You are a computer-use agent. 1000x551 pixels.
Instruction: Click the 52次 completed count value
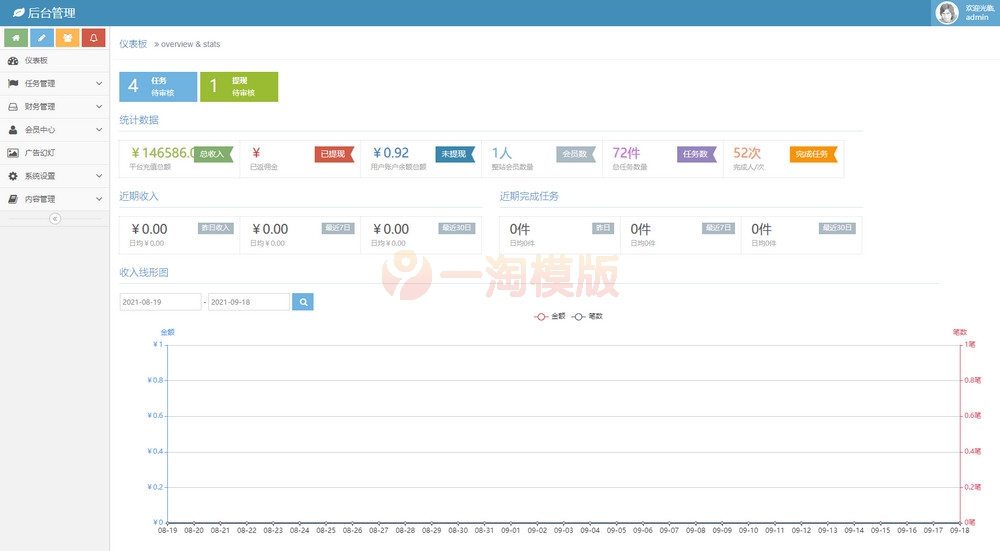(x=747, y=153)
